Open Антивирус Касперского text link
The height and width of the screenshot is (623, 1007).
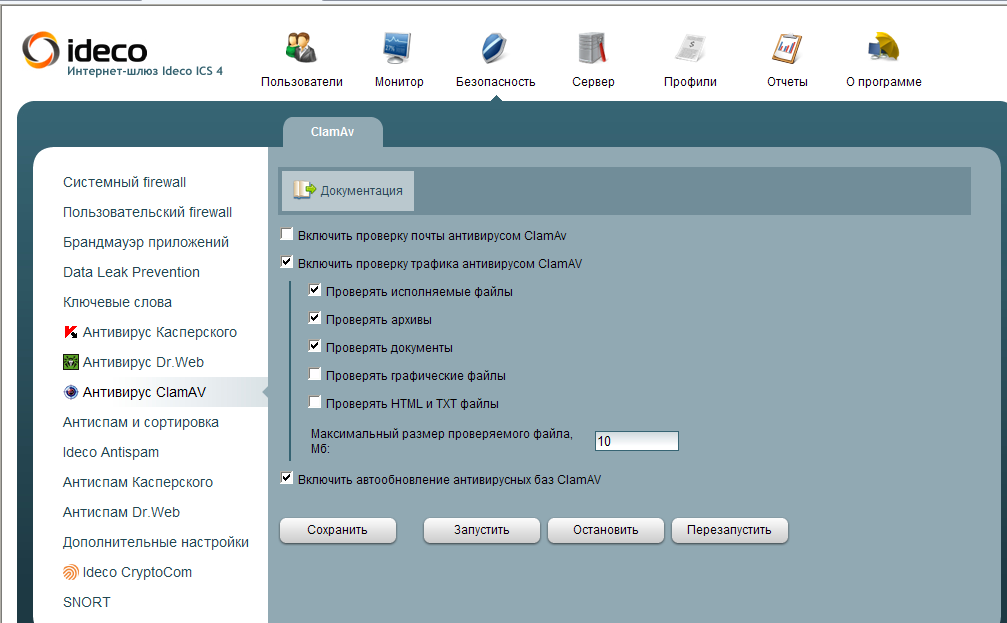point(160,332)
